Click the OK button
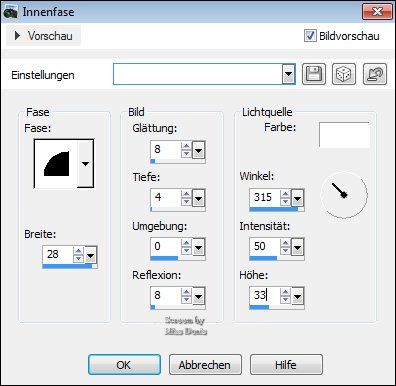 (124, 365)
